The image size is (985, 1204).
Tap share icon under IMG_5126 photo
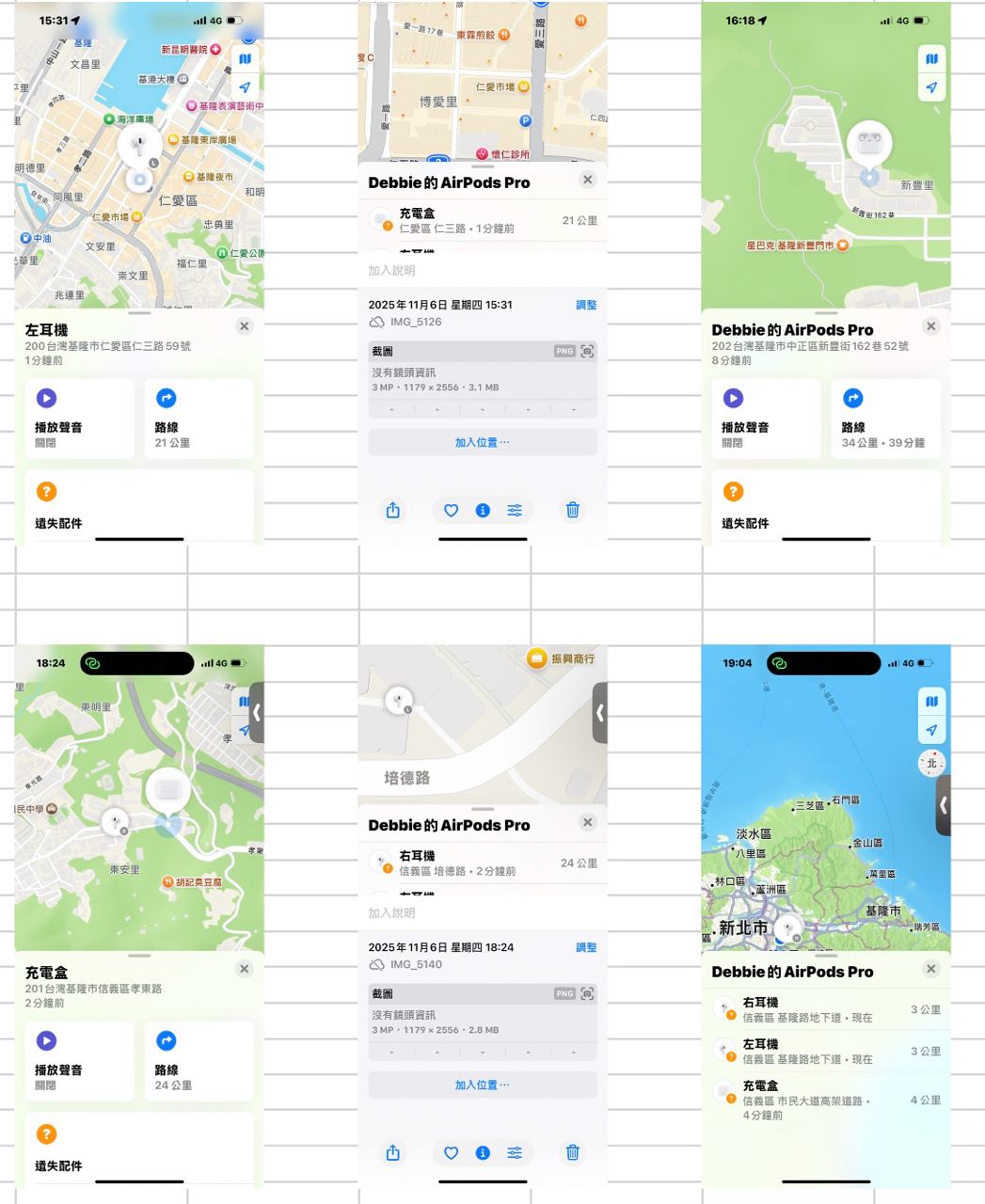tap(393, 510)
